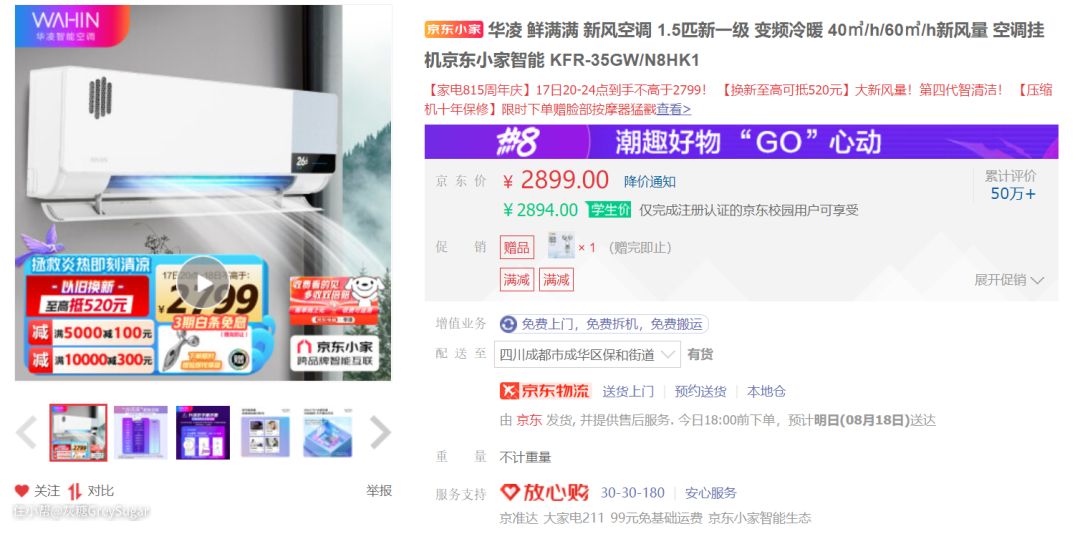Click the 放心购 heart badge
The image size is (1080, 534).
pos(545,493)
